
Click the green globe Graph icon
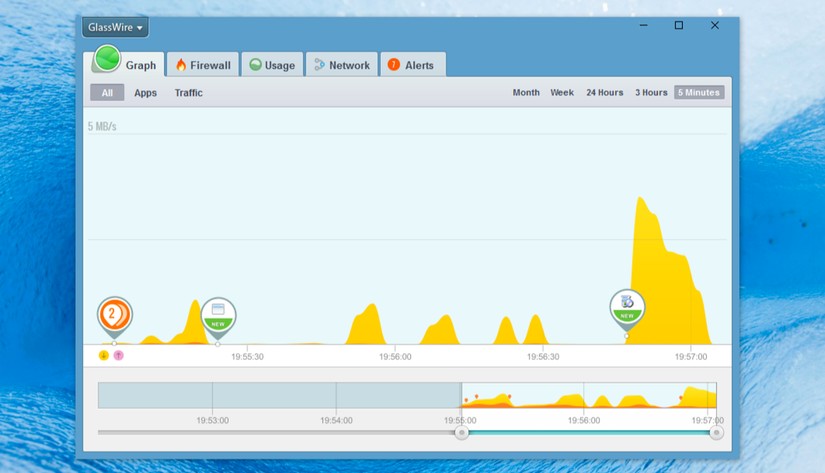point(107,58)
